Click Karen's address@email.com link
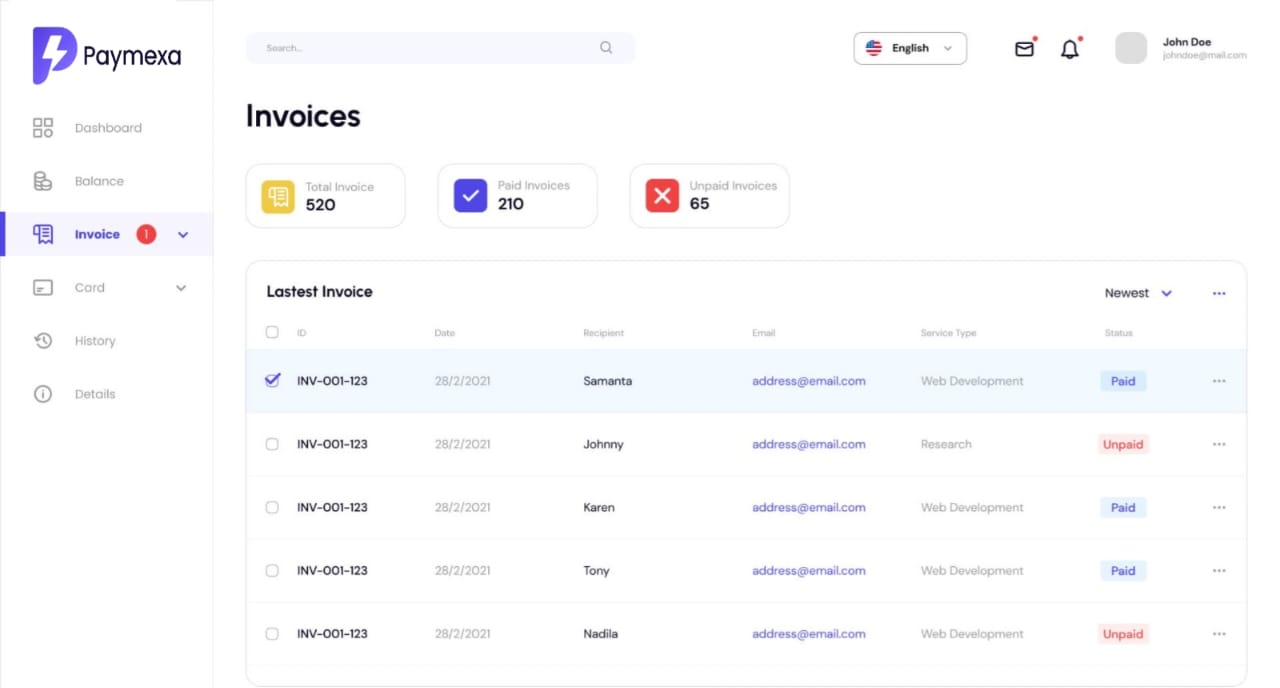Image resolution: width=1280 pixels, height=688 pixels. 808,507
